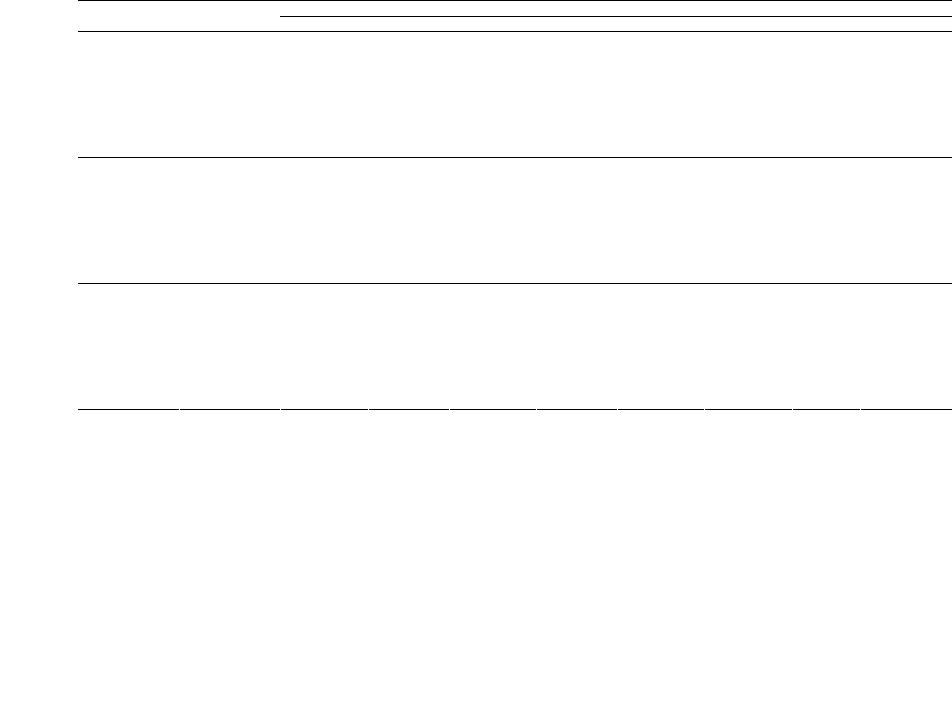952x703 pixels.
Task: Click the sixth segment of bottom segmented line
Action: point(577,410)
